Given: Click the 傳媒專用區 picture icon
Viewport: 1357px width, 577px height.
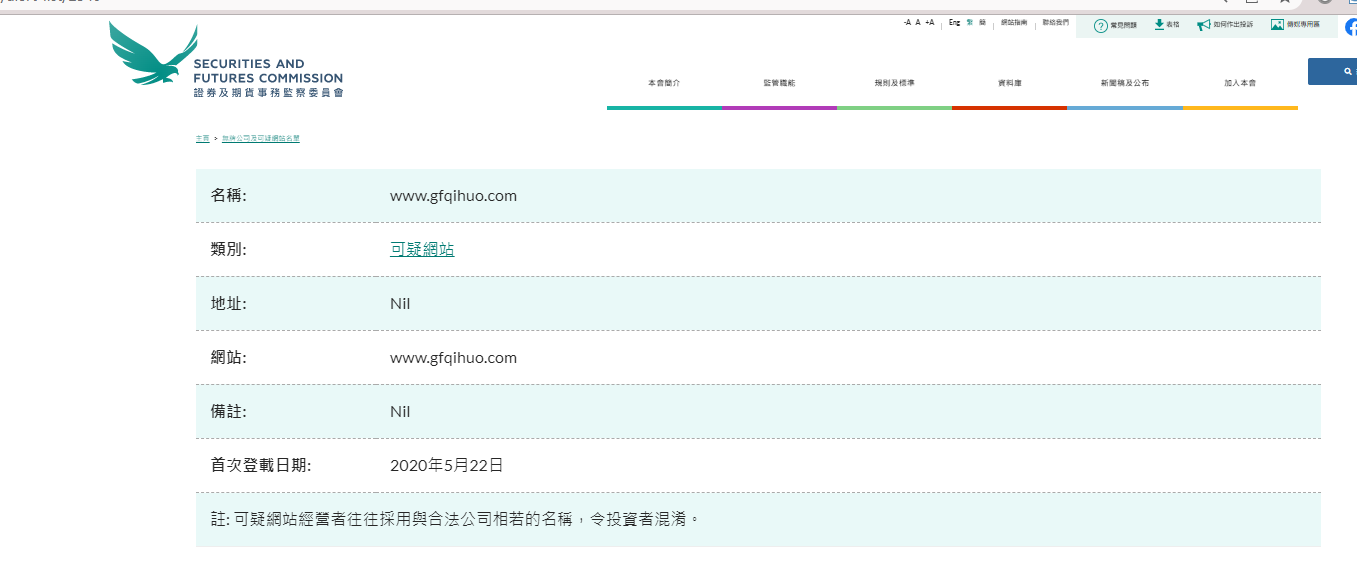Looking at the screenshot, I should (x=1277, y=24).
